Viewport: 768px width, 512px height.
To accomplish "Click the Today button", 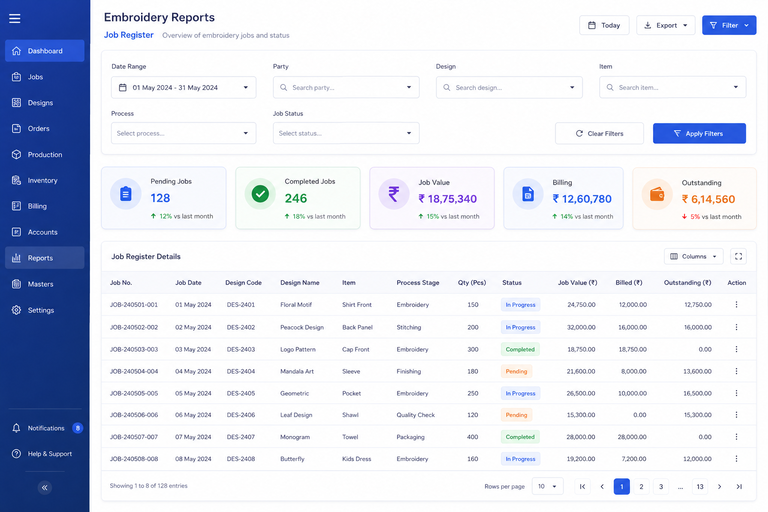I will coord(604,25).
